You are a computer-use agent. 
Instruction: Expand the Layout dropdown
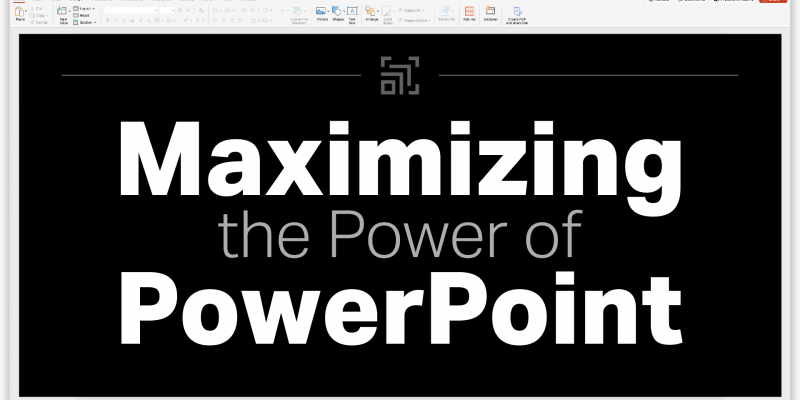pyautogui.click(x=87, y=8)
